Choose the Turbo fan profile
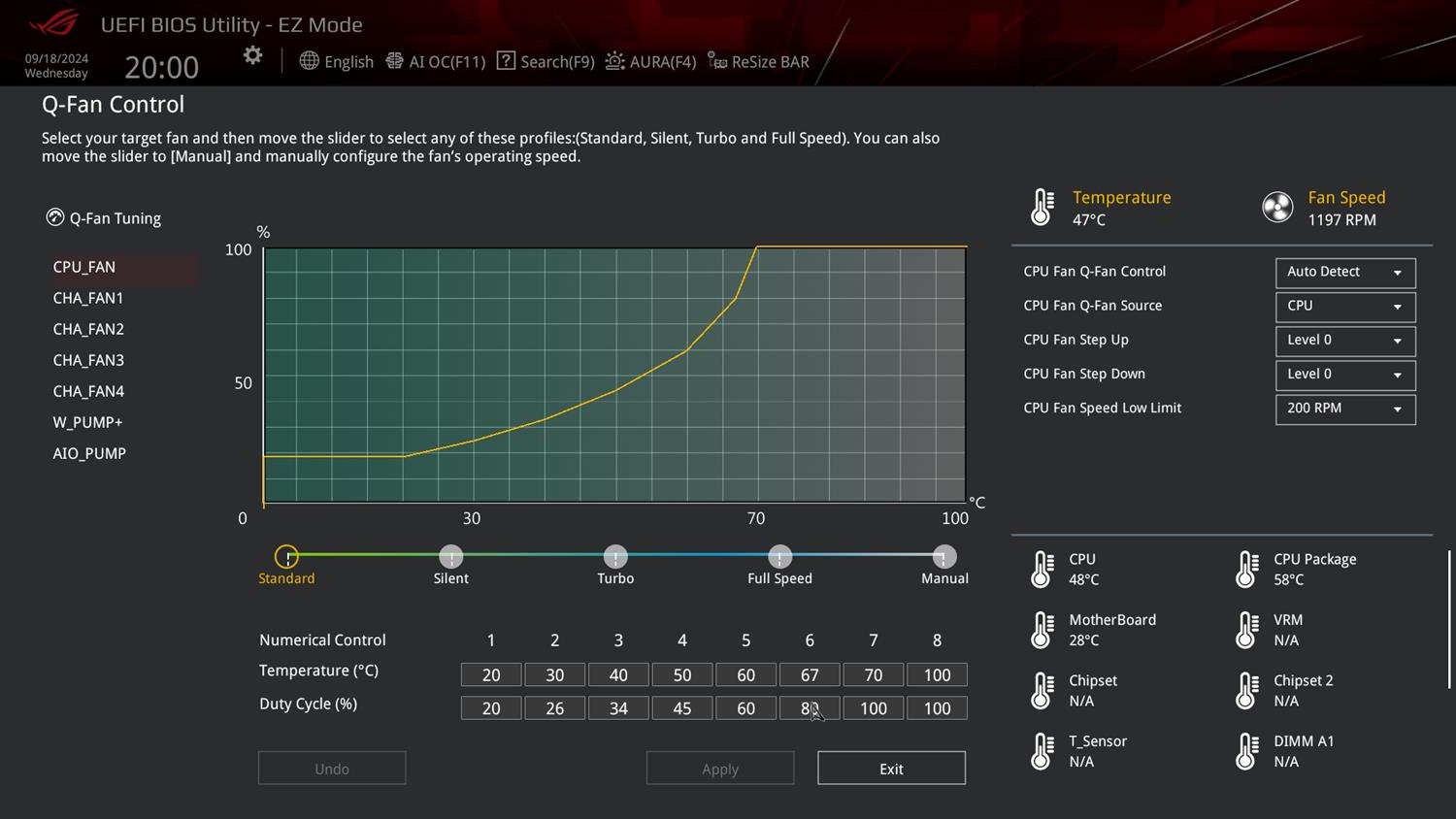Viewport: 1456px width, 819px height. tap(615, 557)
